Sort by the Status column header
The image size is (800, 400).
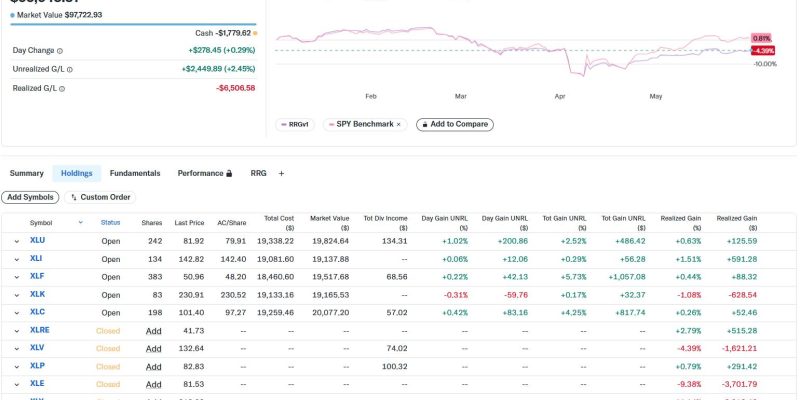point(111,222)
